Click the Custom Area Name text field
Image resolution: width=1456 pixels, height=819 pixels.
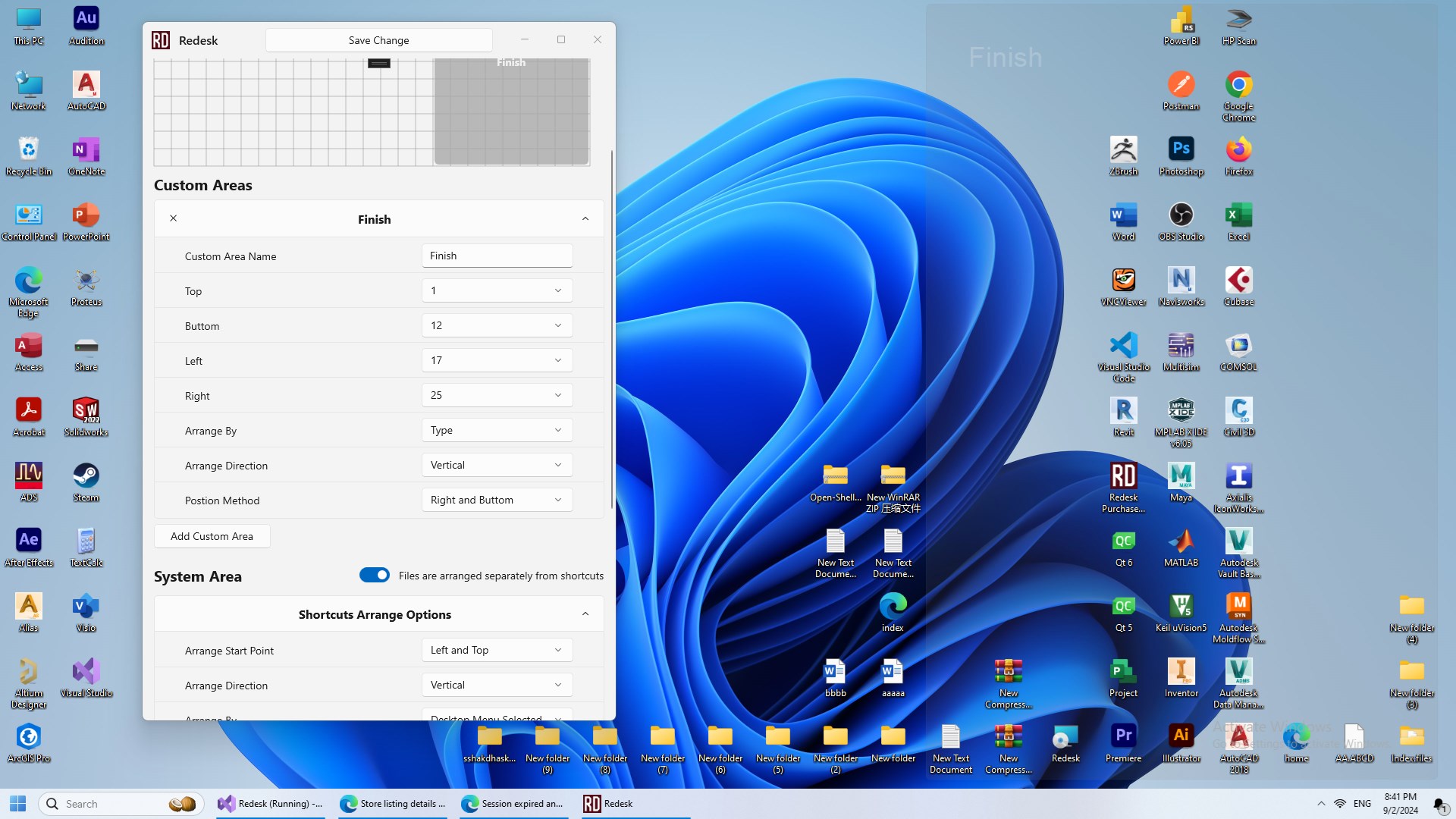pos(497,256)
